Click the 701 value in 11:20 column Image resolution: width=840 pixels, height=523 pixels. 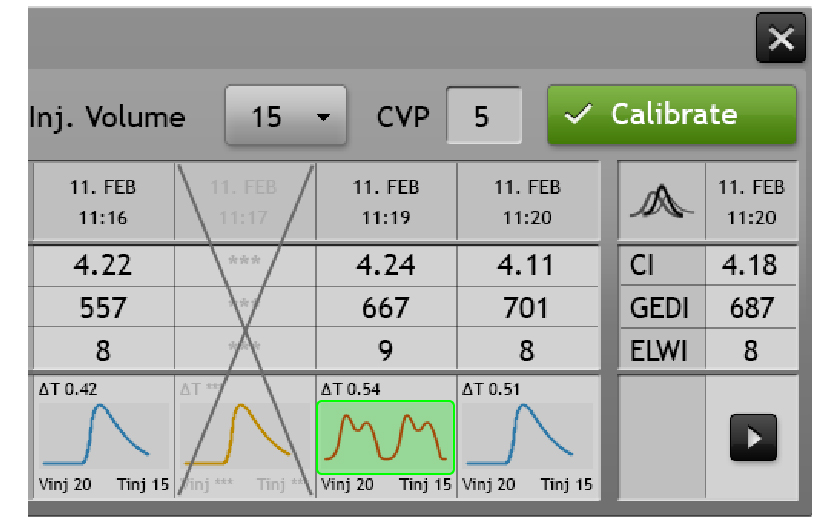coord(527,308)
